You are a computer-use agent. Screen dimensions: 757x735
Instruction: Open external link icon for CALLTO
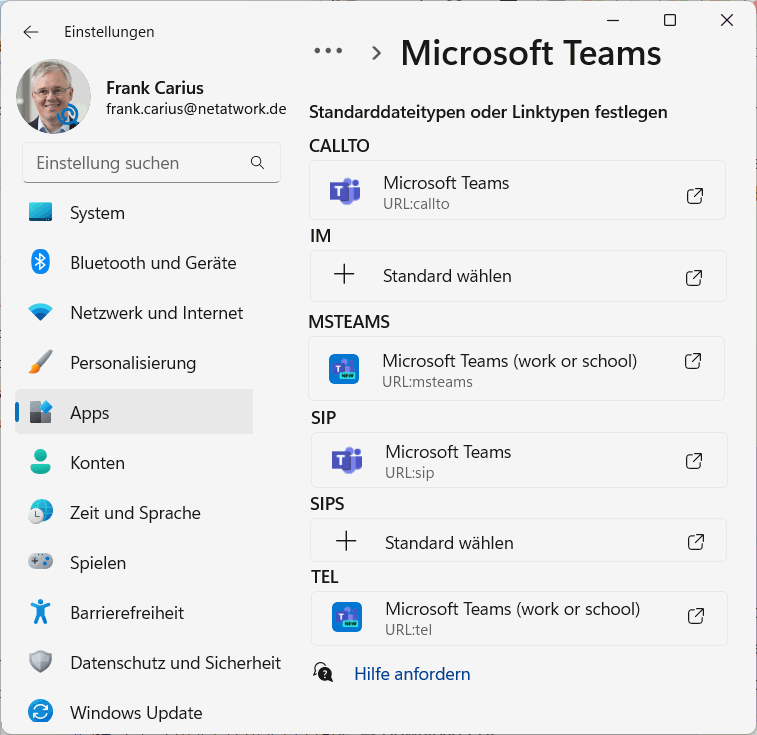click(x=695, y=196)
